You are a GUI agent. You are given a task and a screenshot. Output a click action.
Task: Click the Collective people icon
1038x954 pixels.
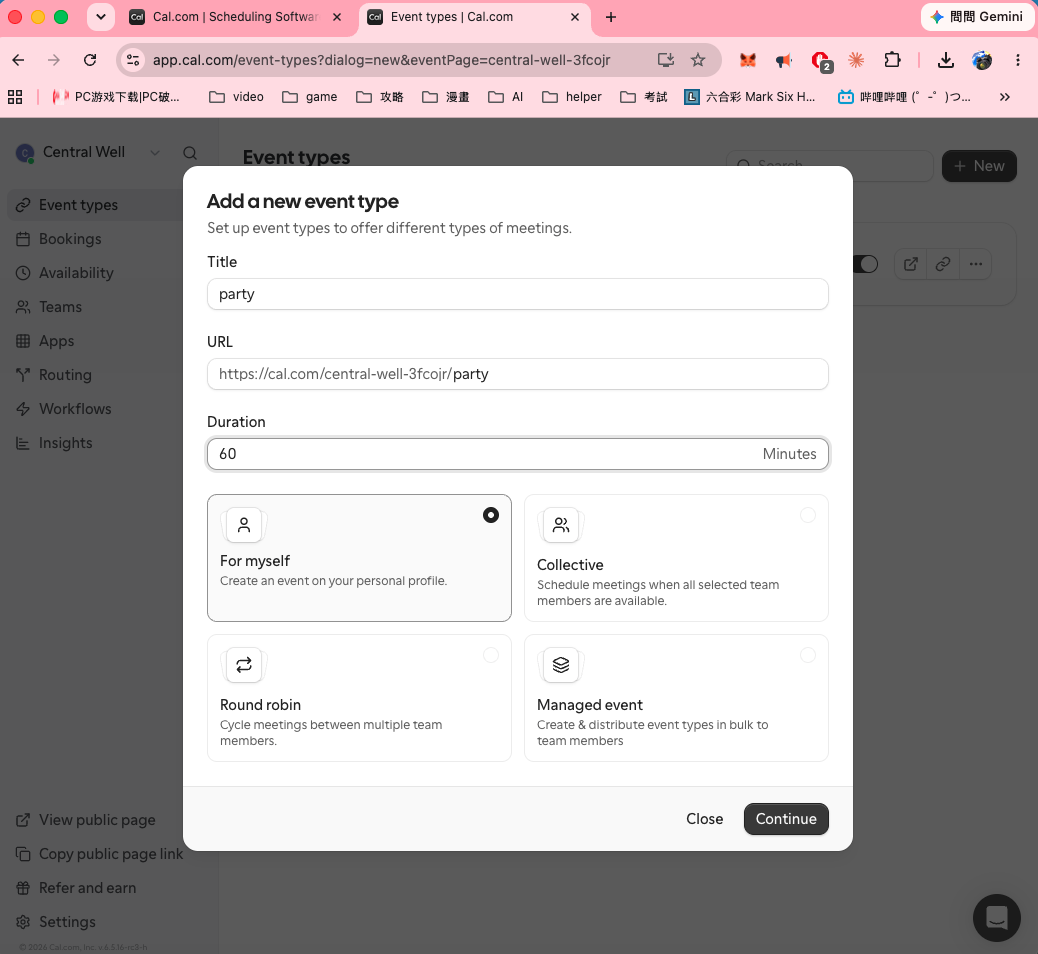pos(561,525)
